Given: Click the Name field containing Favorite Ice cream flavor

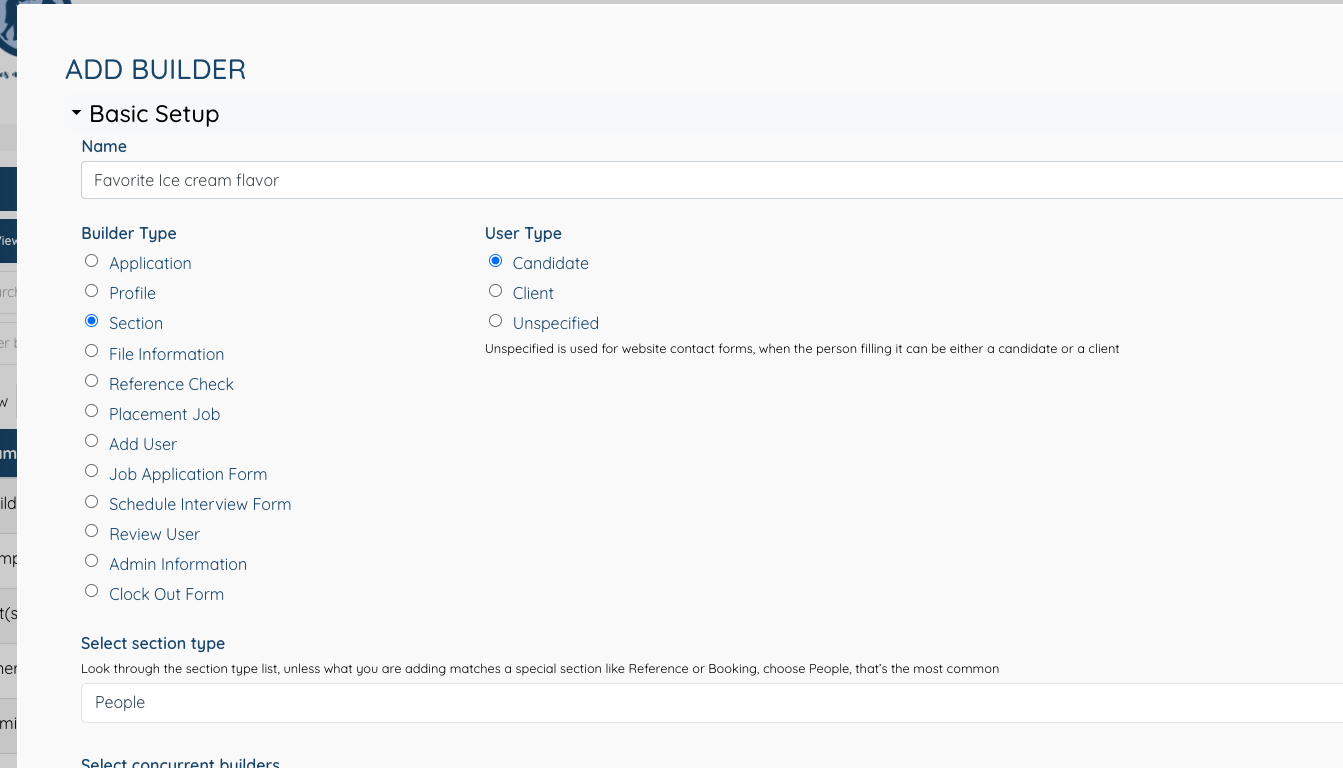Looking at the screenshot, I should [400, 180].
